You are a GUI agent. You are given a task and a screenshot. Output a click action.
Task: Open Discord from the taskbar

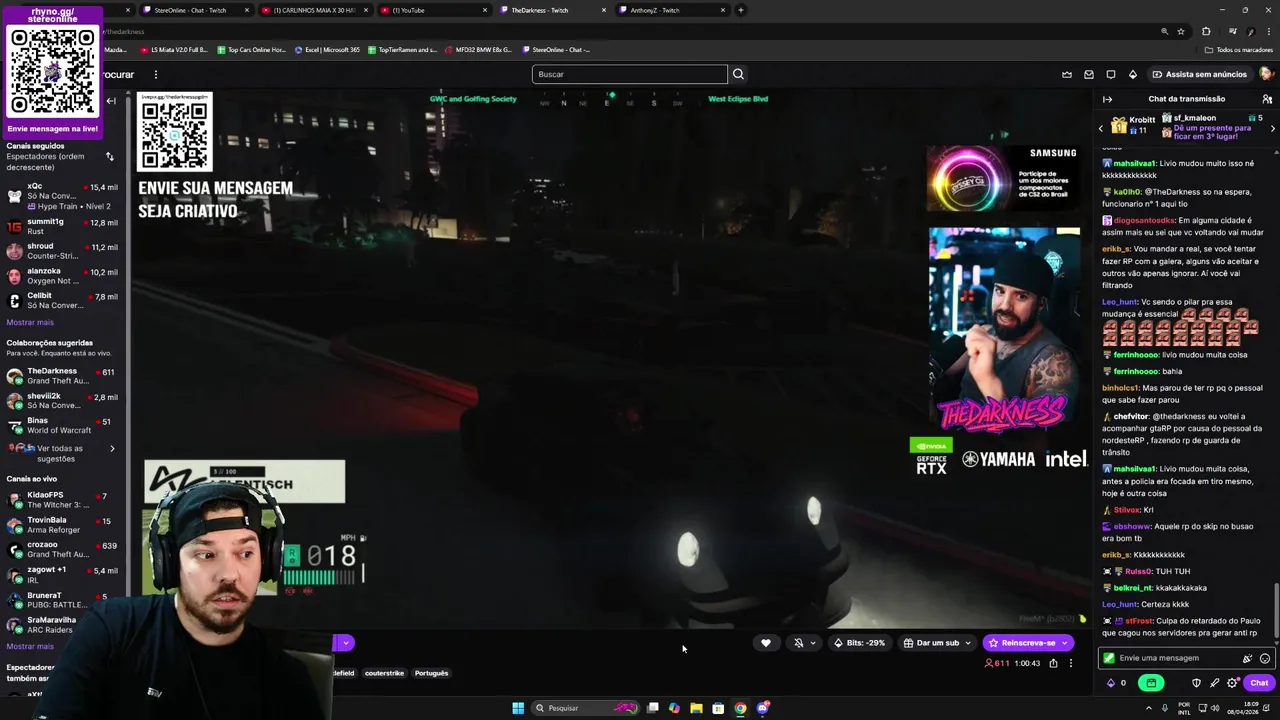762,708
